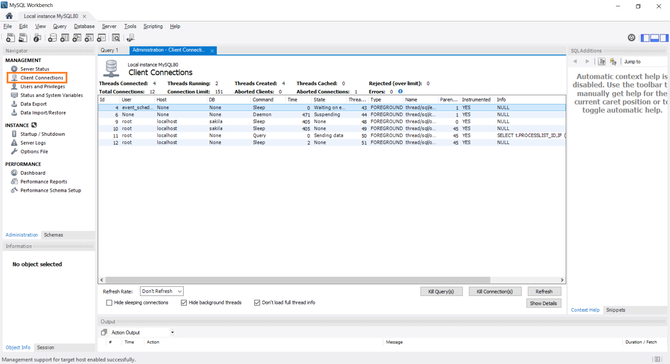
Task: Click the Action Output copy icon
Action: tap(104, 332)
